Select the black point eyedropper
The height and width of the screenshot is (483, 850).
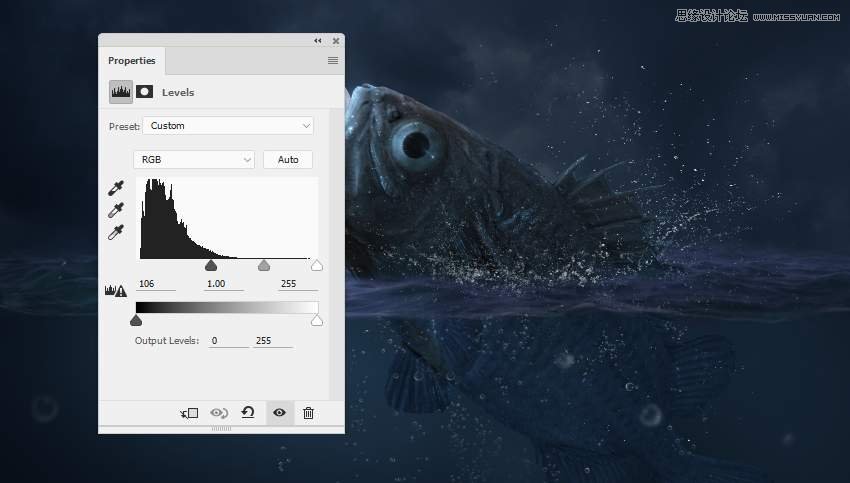117,188
